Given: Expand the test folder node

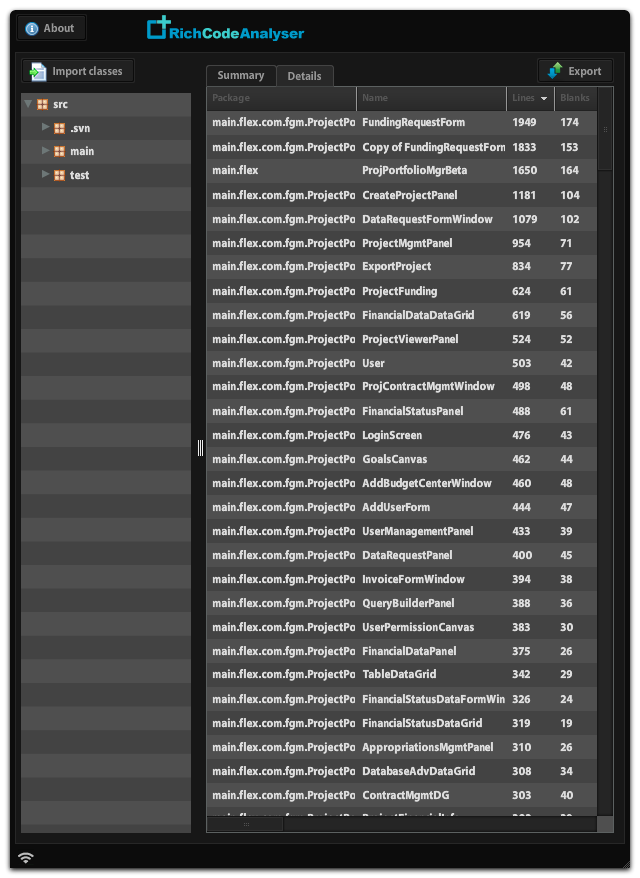Looking at the screenshot, I should click(45, 175).
